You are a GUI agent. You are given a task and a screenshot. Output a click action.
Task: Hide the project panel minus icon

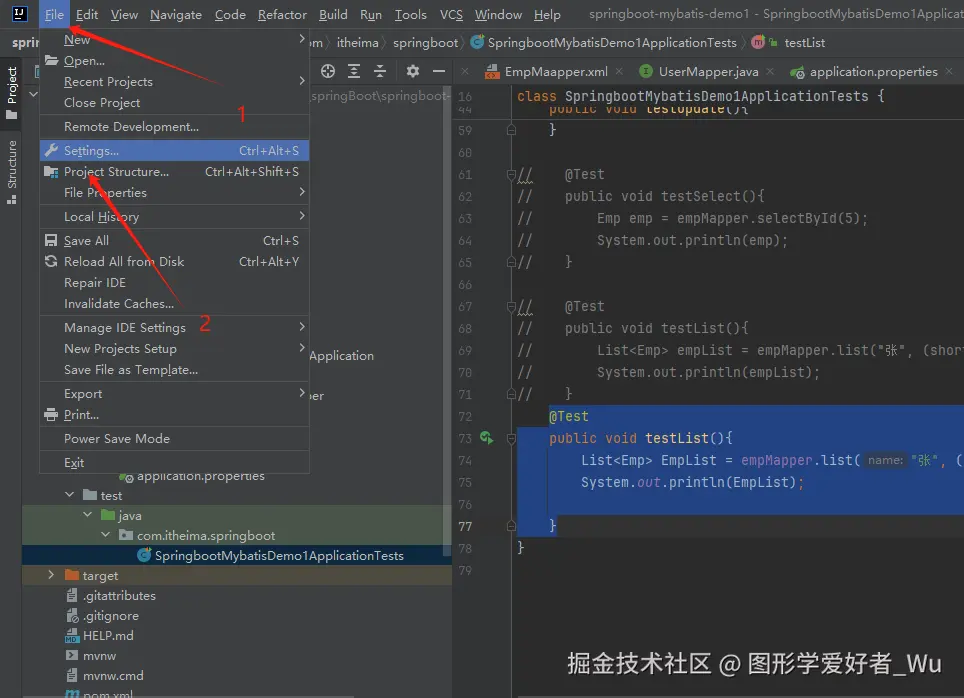click(438, 71)
